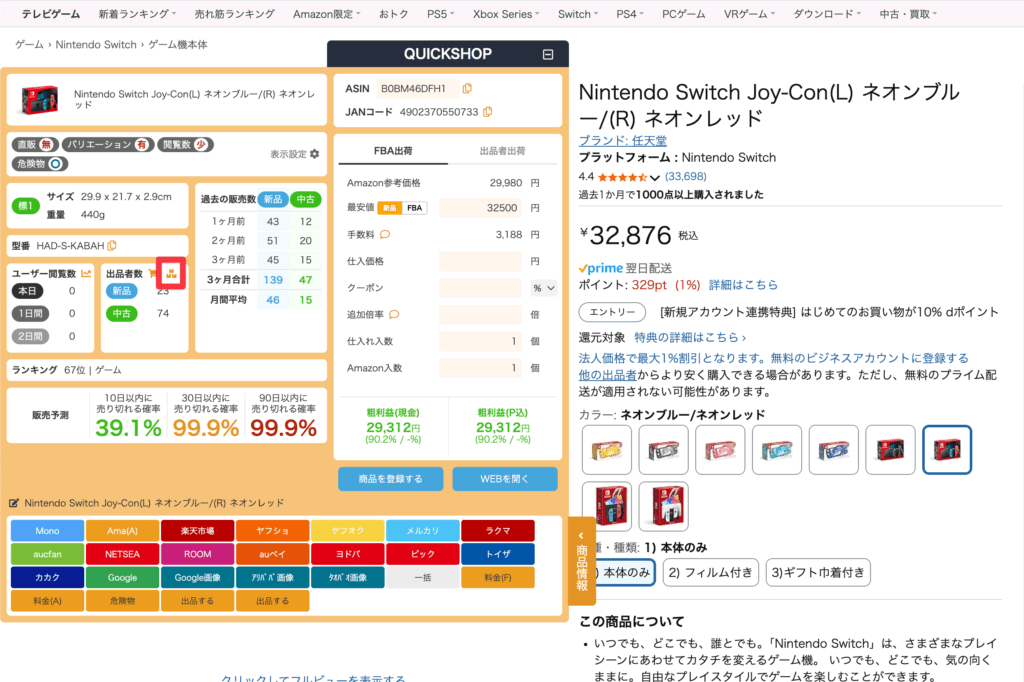This screenshot has height=682, width=1024.
Task: Expand the PS4 menu
Action: (x=630, y=14)
